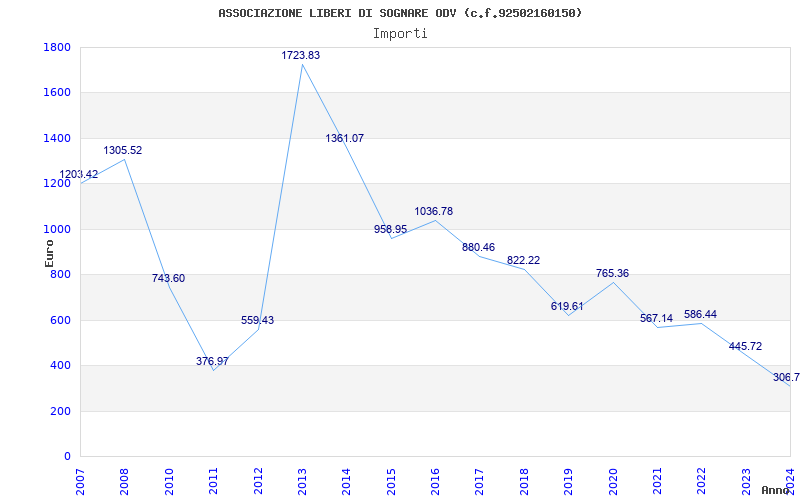Click the 1800 y-axis tick label
This screenshot has height=500, width=800.
coord(57,47)
